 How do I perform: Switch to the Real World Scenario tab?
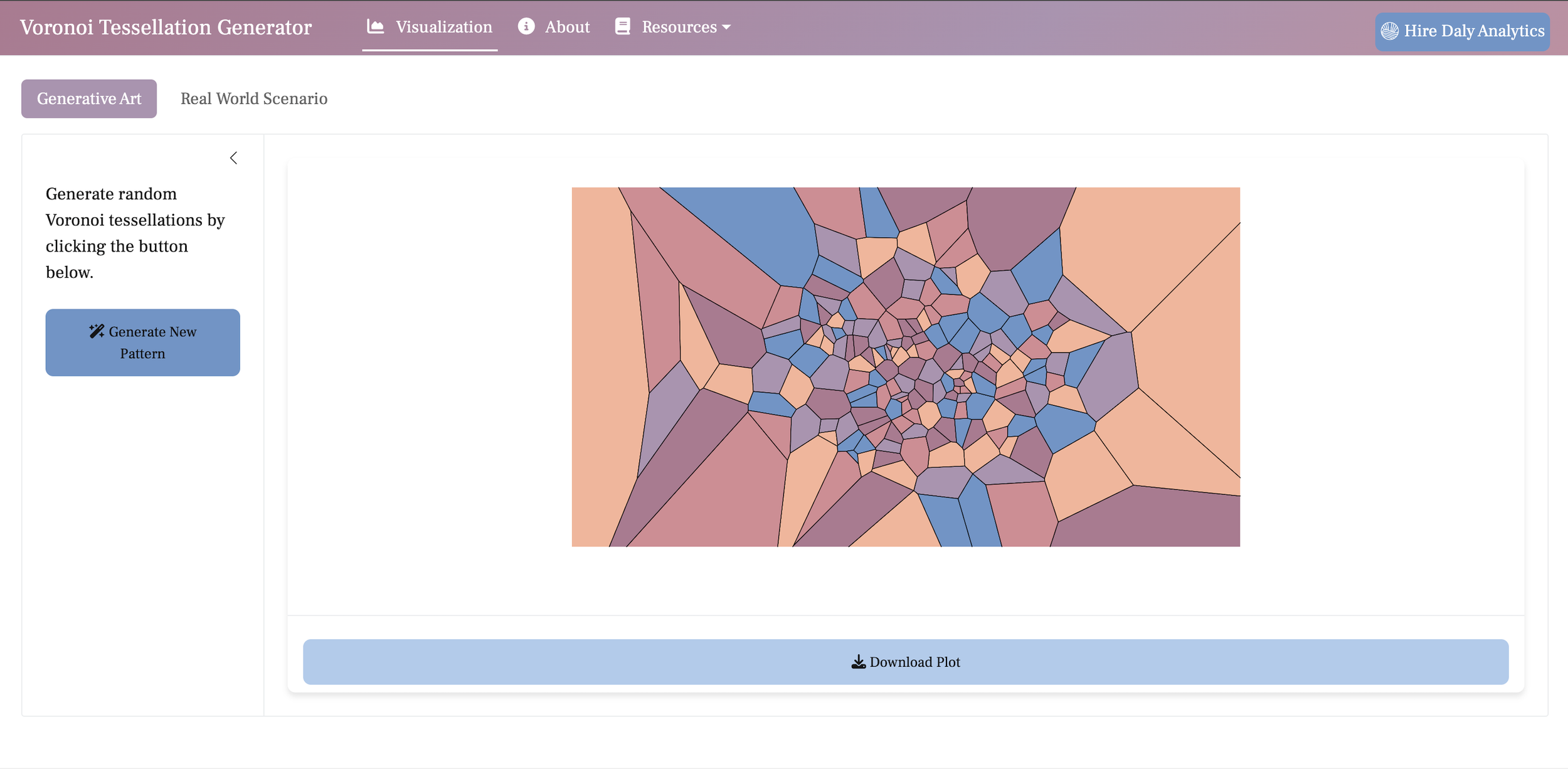[x=254, y=98]
